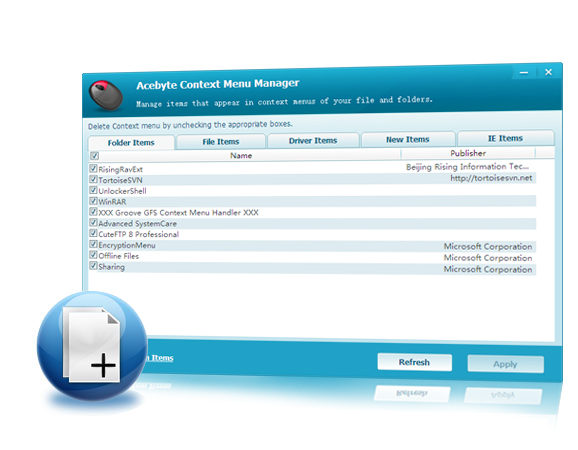This screenshot has height=450, width=578.
Task: Click the Apply button
Action: [x=505, y=364]
